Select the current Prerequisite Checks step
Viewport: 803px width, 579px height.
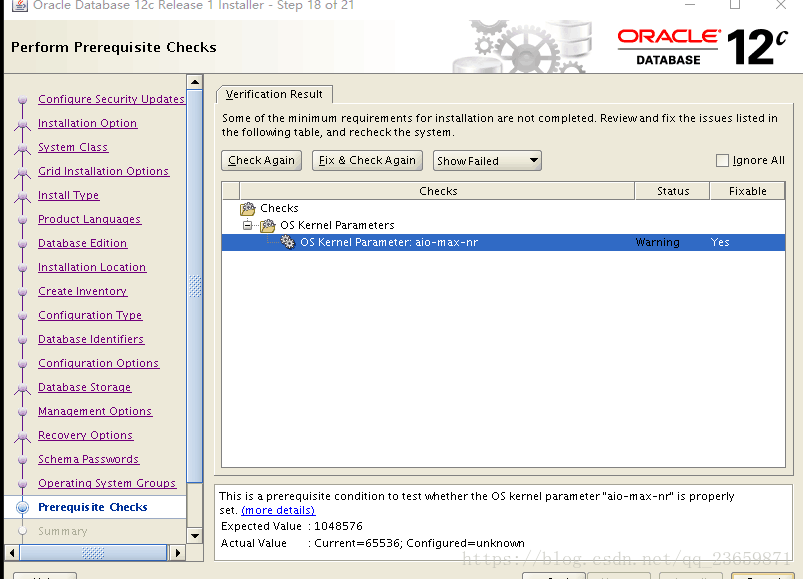pos(93,507)
